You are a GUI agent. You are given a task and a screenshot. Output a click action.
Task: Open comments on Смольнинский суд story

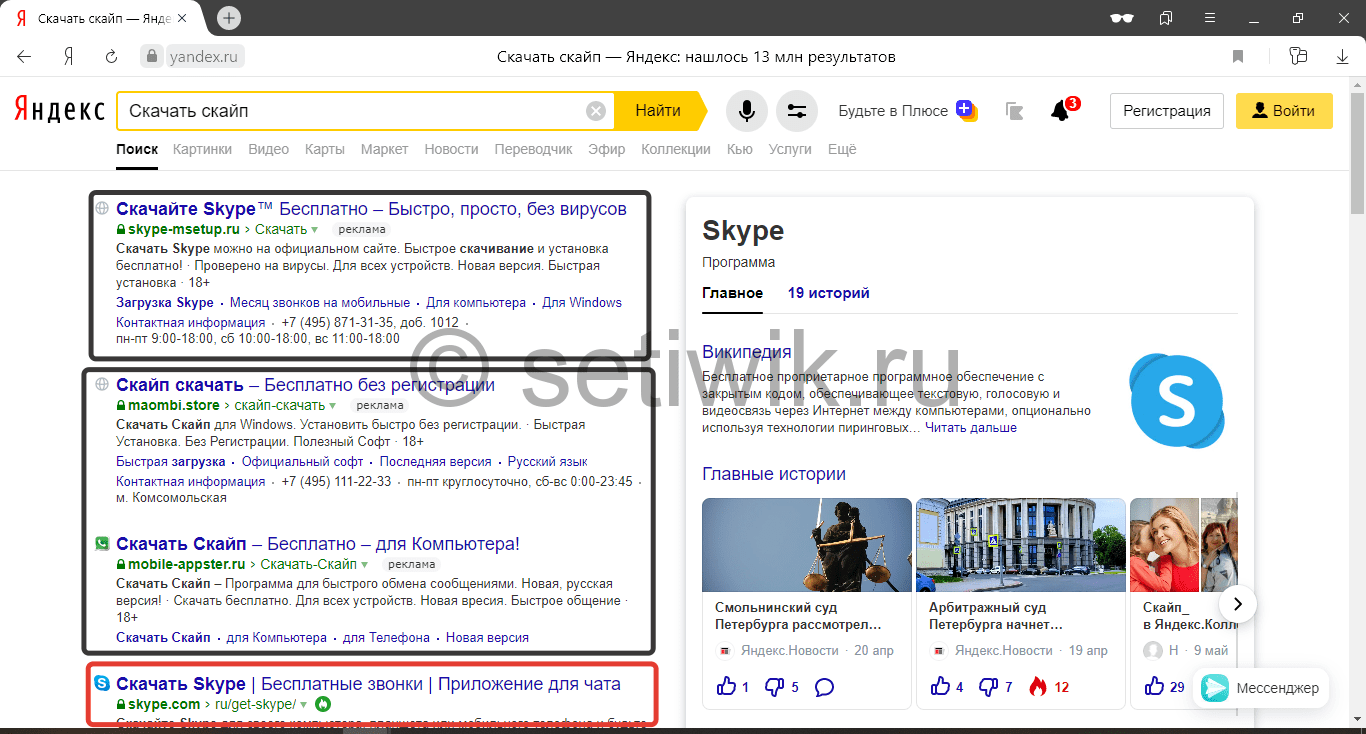pos(824,687)
